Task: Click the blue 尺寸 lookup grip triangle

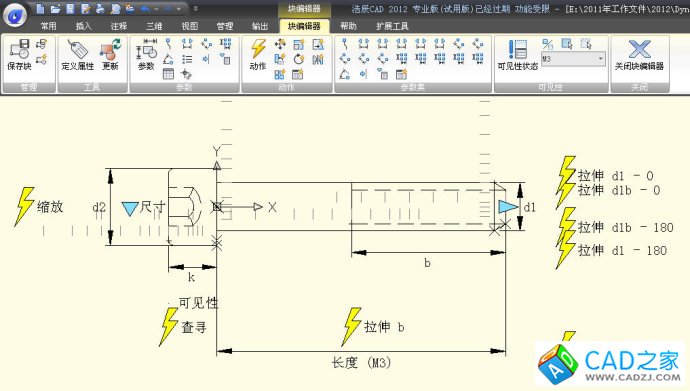Action: (130, 208)
